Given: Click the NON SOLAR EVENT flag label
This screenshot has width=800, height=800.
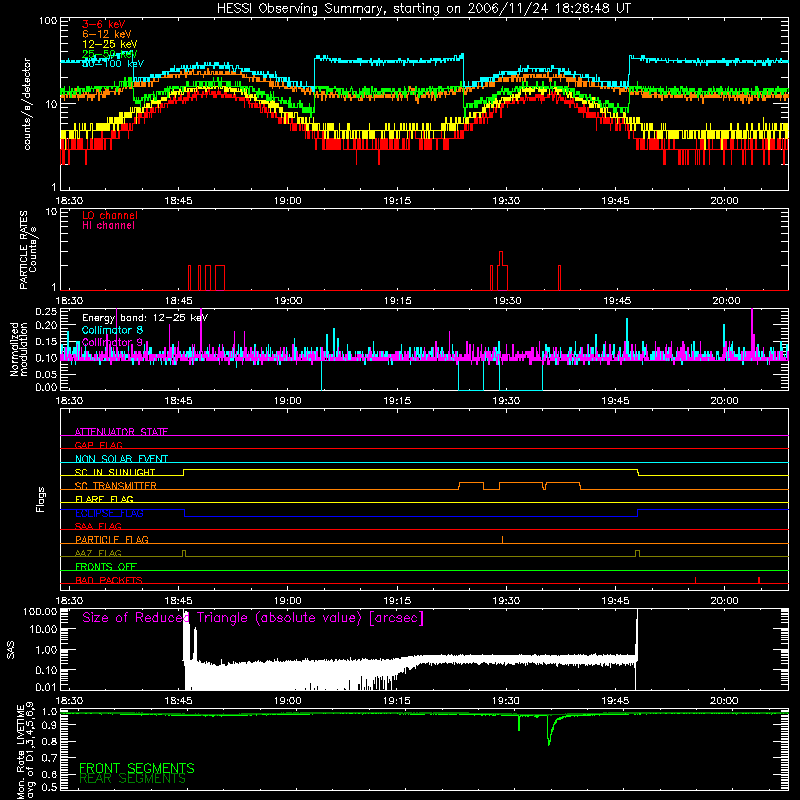Looking at the screenshot, I should (121, 459).
